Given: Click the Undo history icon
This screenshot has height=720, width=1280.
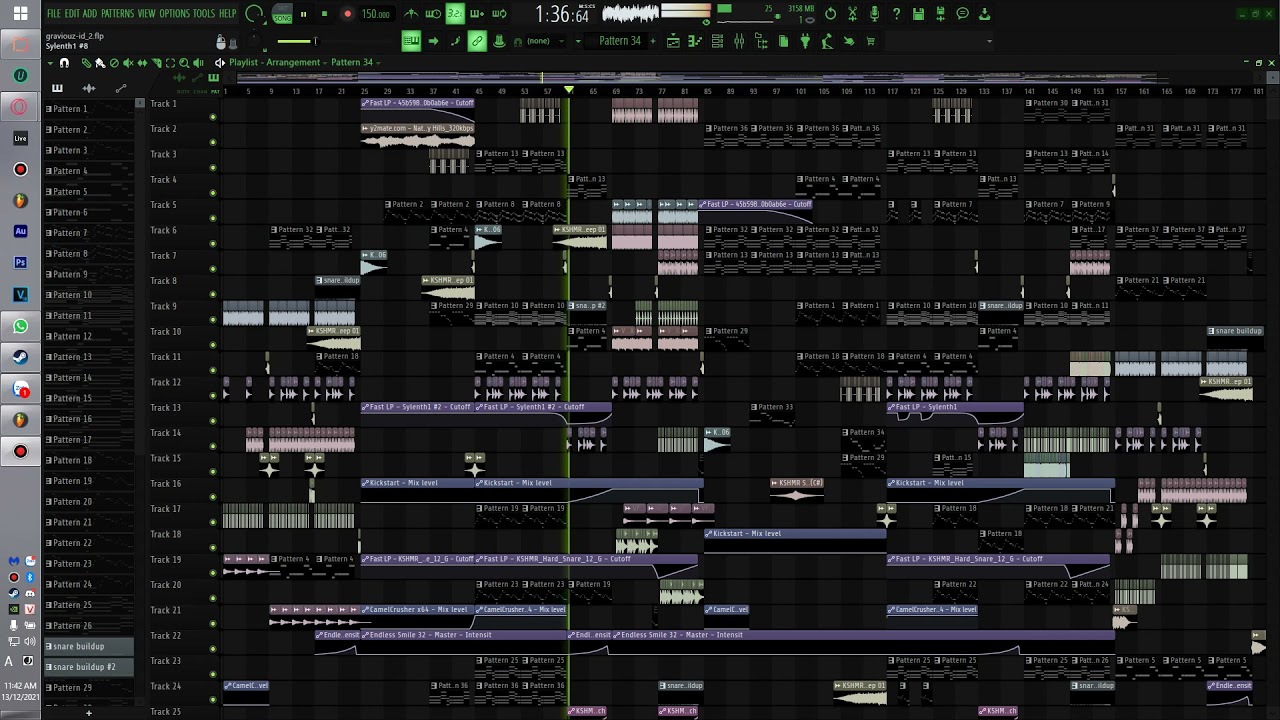Looking at the screenshot, I should click(x=830, y=14).
